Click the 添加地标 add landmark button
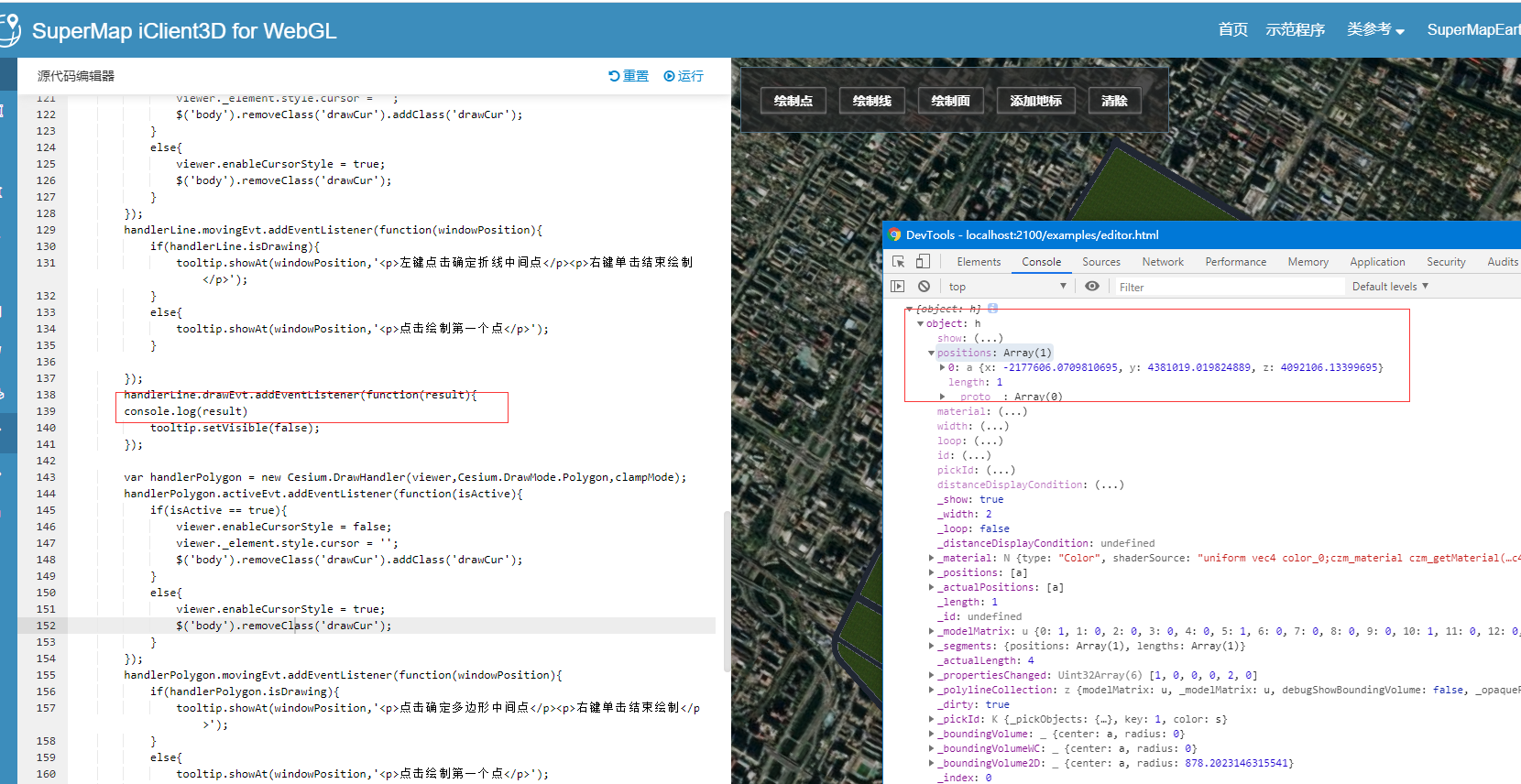This screenshot has height=784, width=1521. (x=1036, y=101)
